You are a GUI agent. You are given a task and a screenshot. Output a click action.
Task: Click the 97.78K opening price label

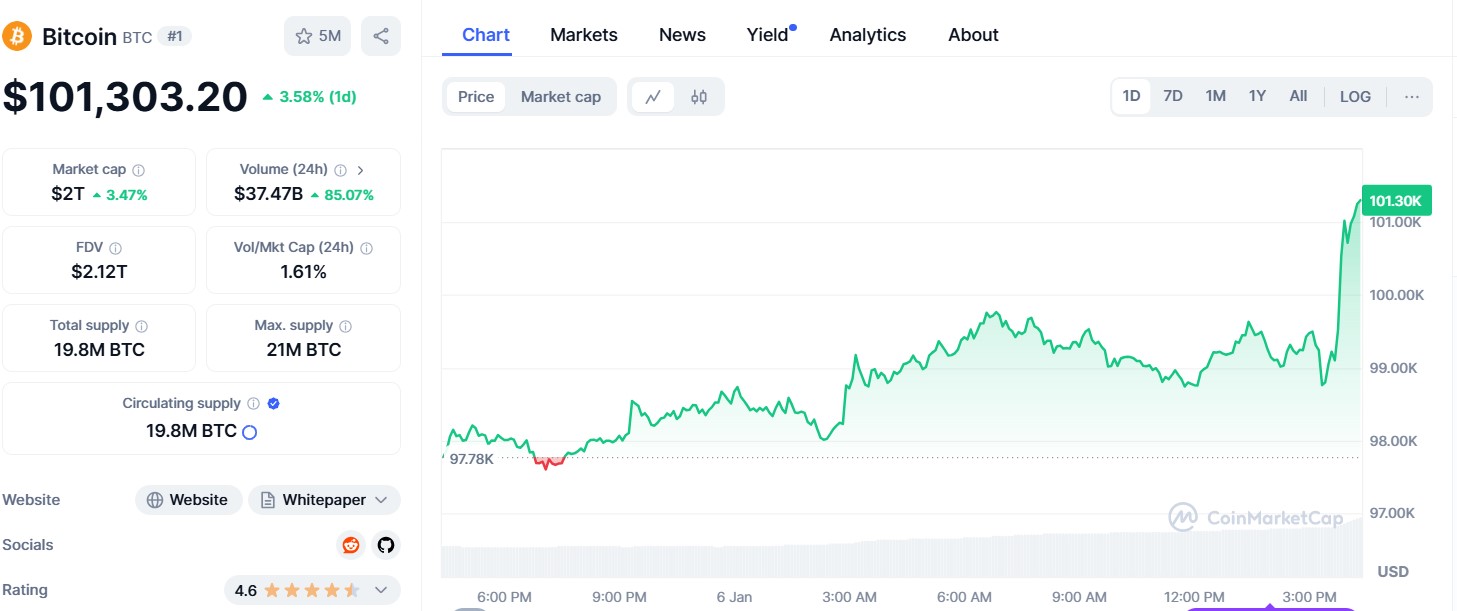tap(471, 458)
